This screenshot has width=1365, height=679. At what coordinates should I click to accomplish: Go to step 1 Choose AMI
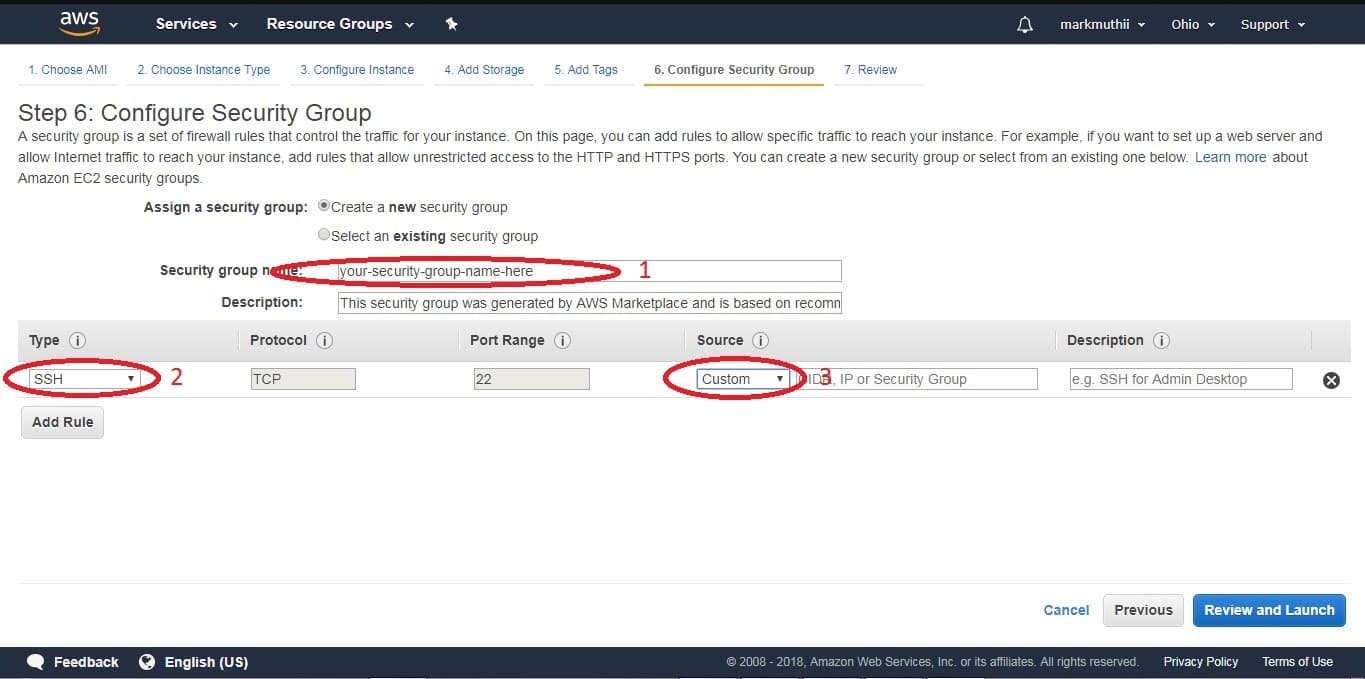point(67,70)
